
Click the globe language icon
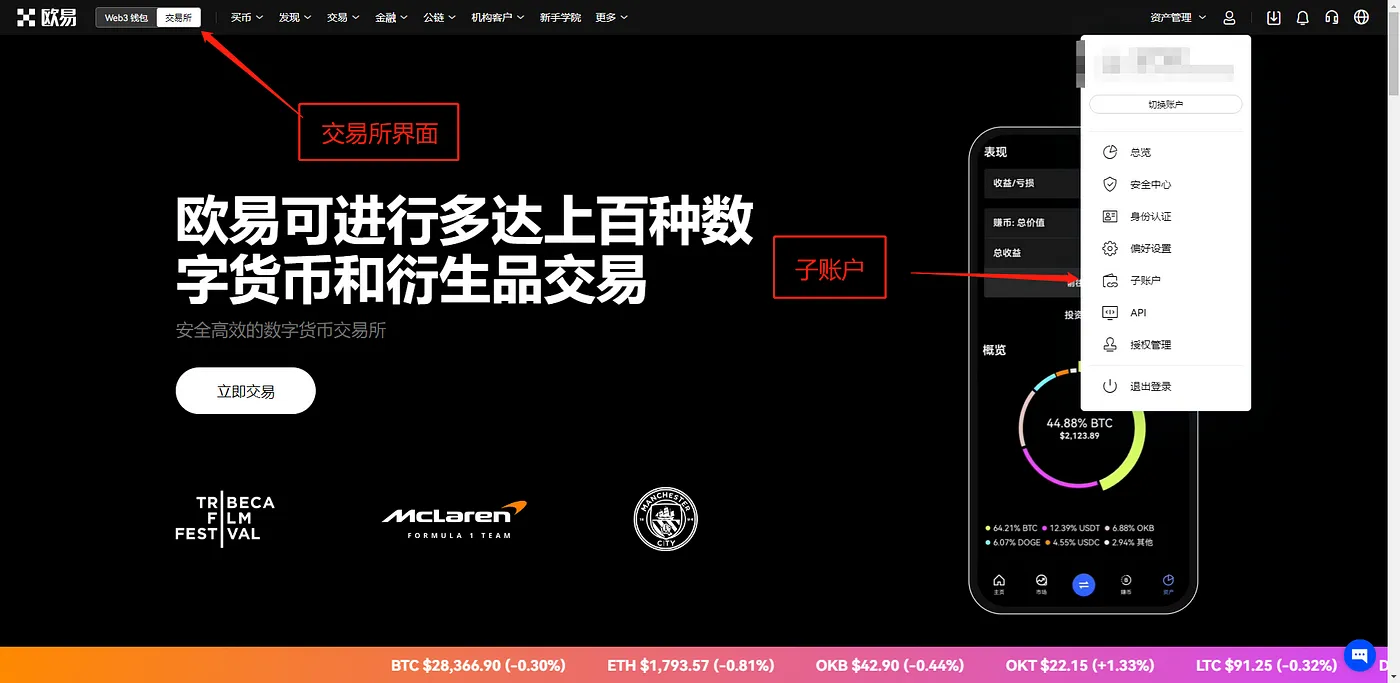tap(1361, 17)
